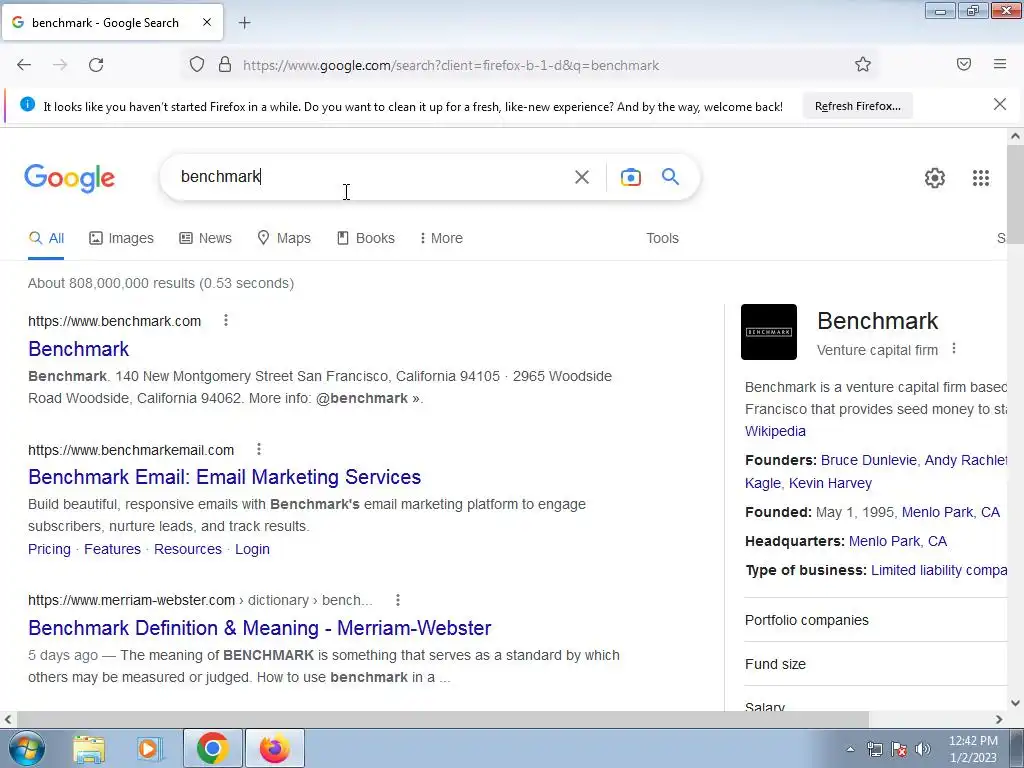
Task: Switch to Books results tab
Action: (x=366, y=238)
